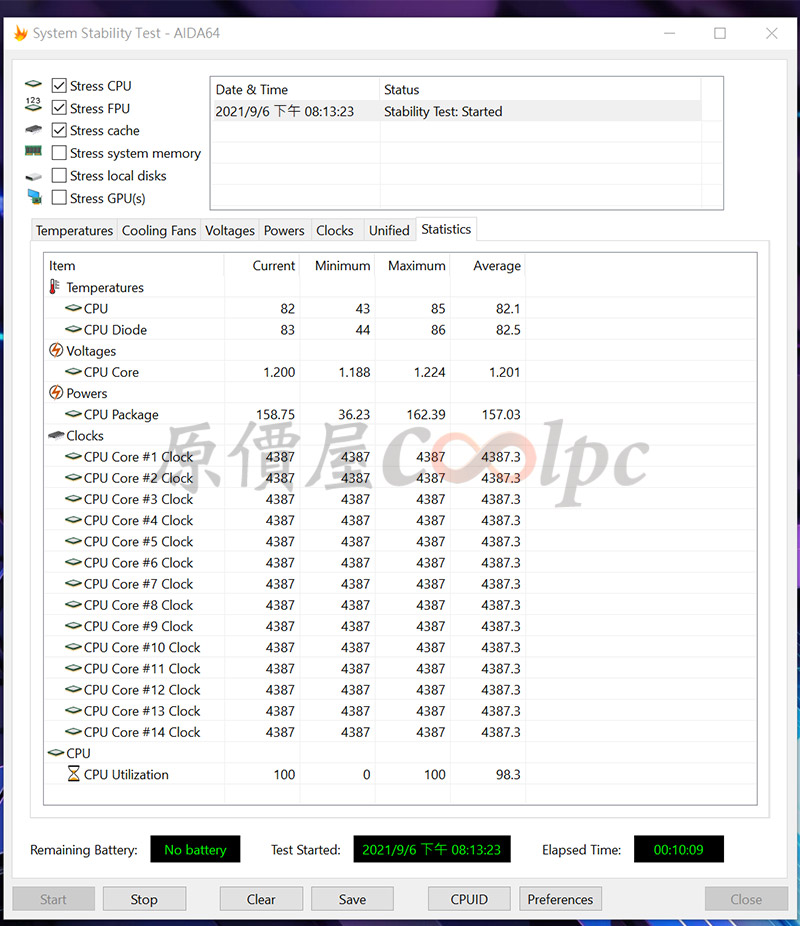800x926 pixels.
Task: Click the AIDA64 flame icon in title bar
Action: (x=21, y=33)
